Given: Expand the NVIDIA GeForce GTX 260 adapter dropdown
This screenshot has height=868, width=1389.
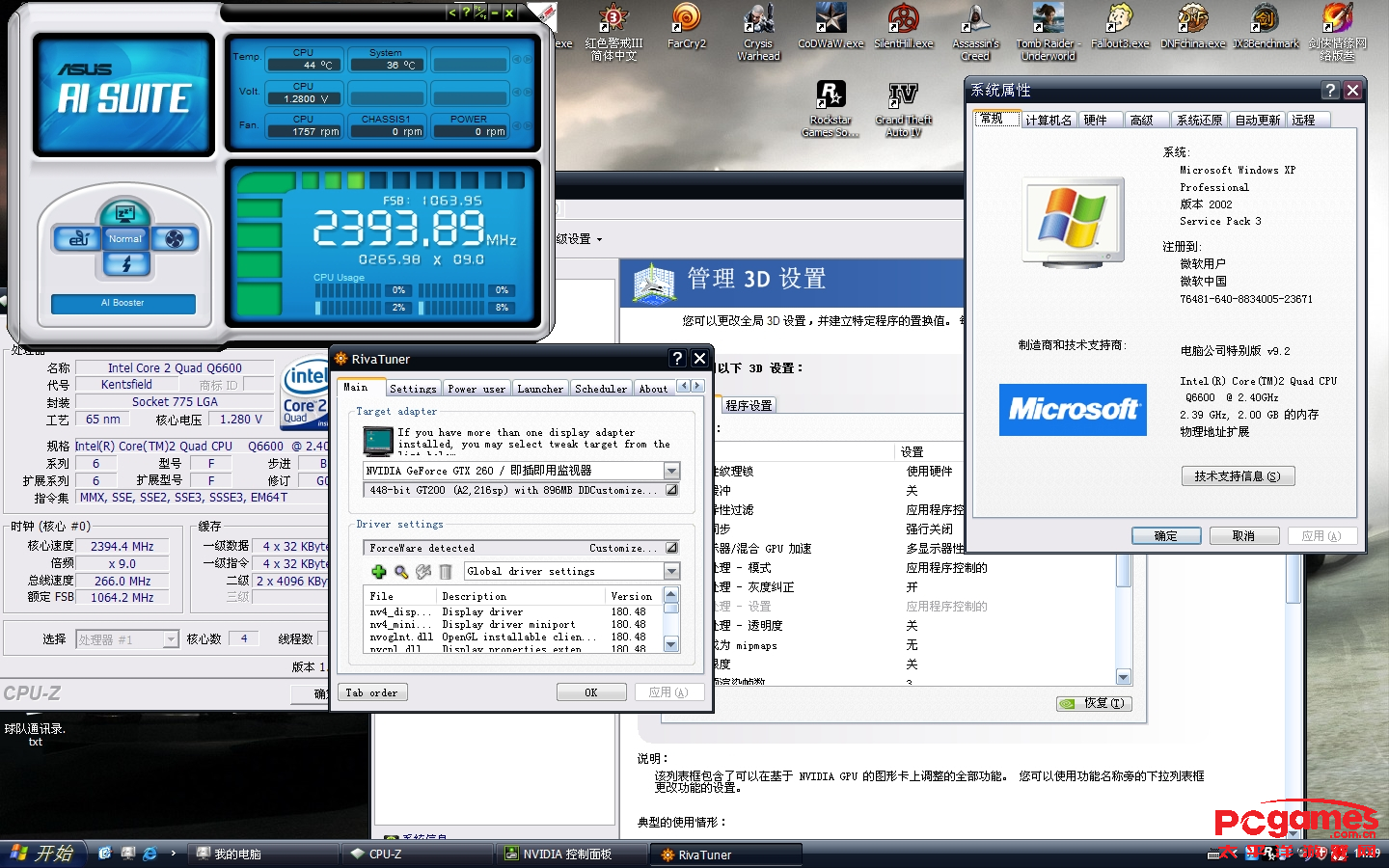Looking at the screenshot, I should (671, 471).
